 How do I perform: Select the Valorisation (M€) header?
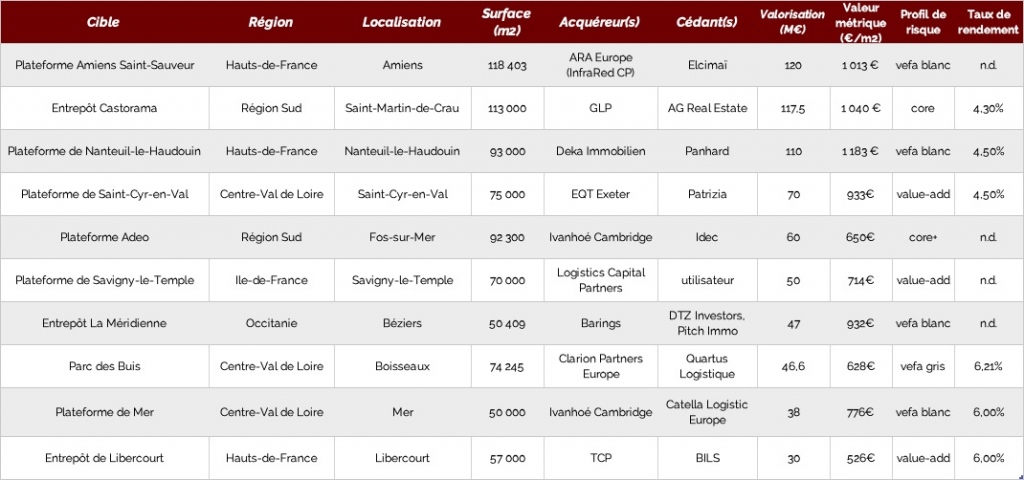tap(793, 22)
